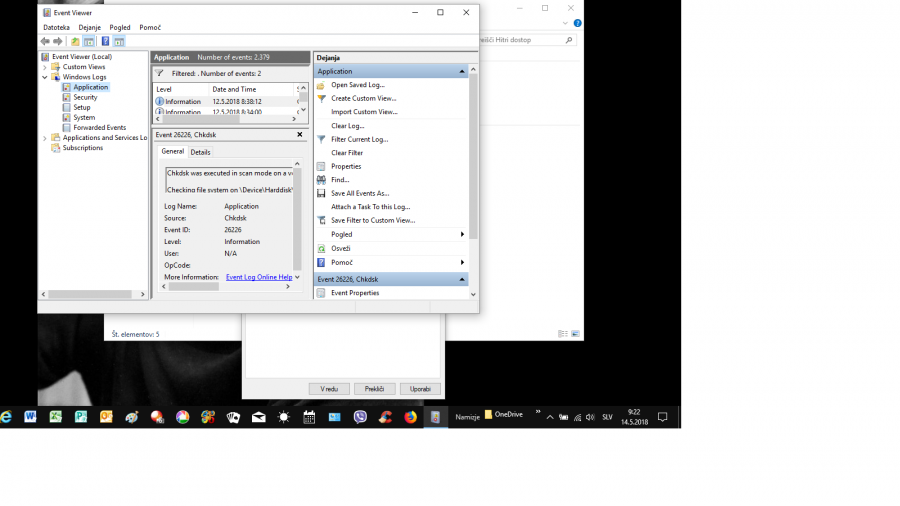This screenshot has height=506, width=900.
Task: Click the Filter Current Log funnel icon
Action: [321, 139]
